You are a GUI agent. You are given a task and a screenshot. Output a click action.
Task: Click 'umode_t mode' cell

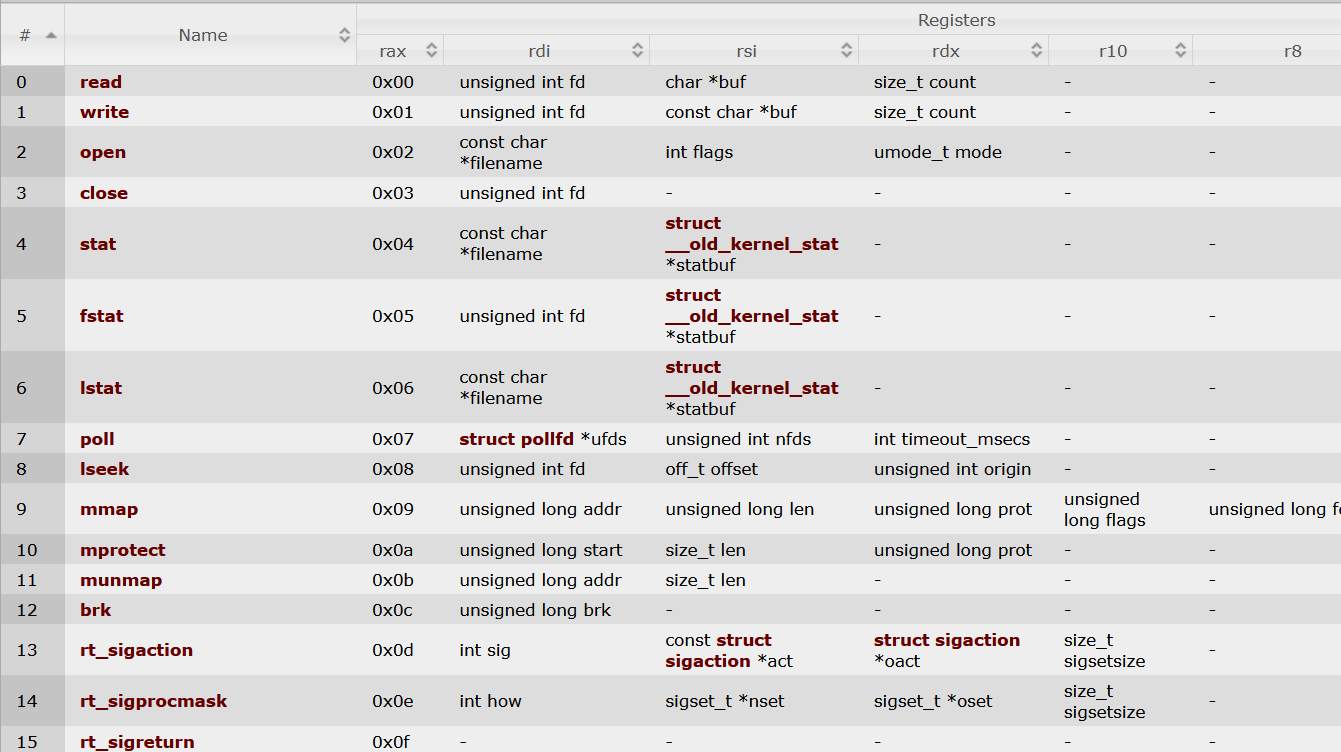click(x=938, y=152)
